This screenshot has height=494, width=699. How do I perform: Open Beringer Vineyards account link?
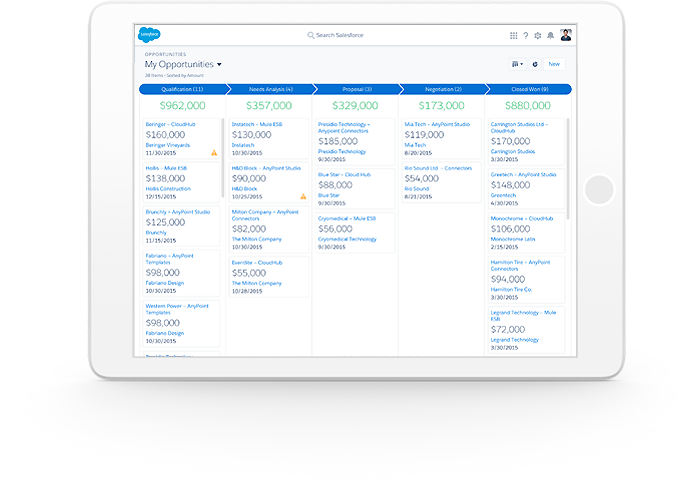click(168, 145)
